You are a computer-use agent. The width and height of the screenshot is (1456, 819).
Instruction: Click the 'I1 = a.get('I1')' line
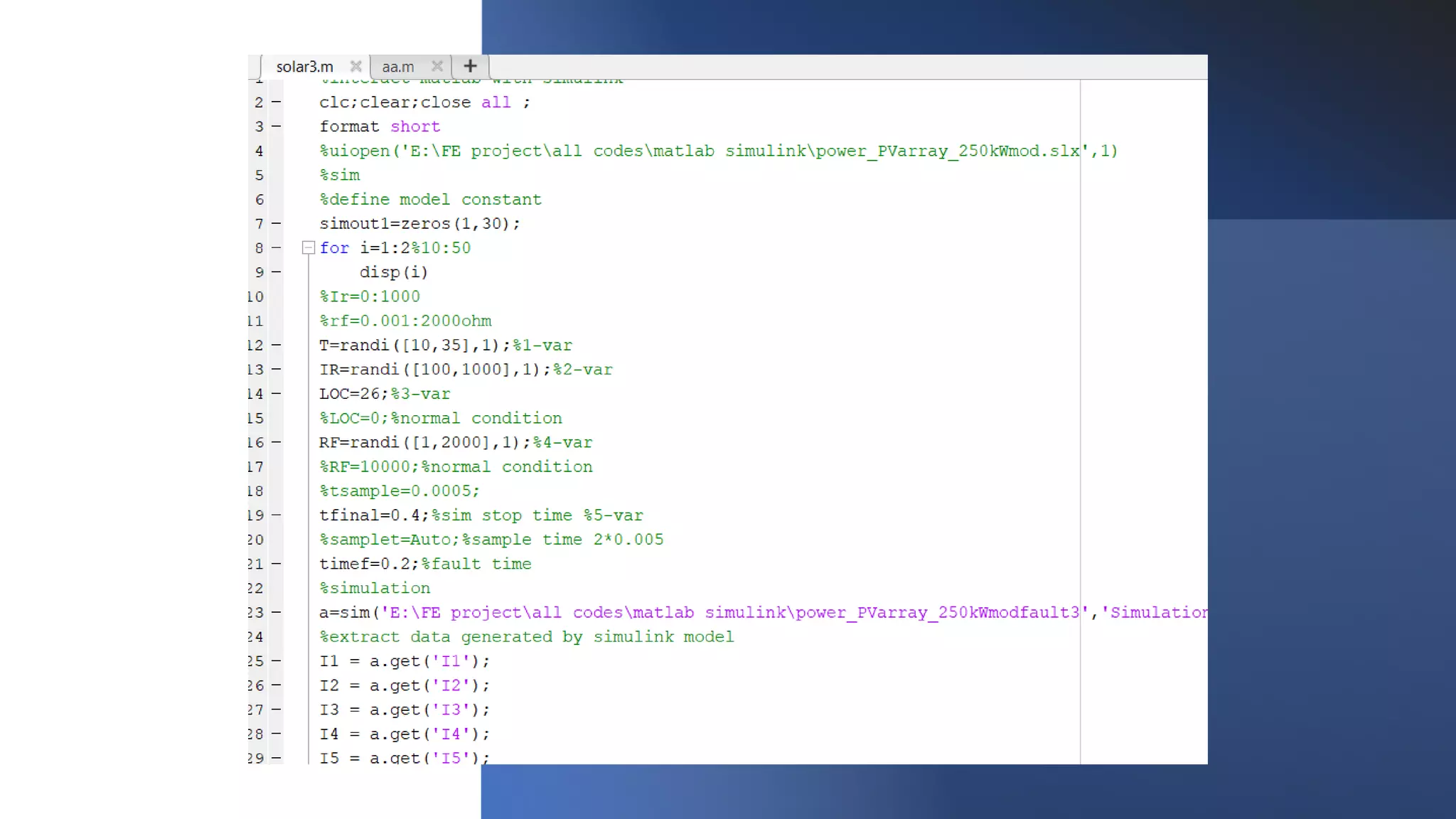point(404,661)
